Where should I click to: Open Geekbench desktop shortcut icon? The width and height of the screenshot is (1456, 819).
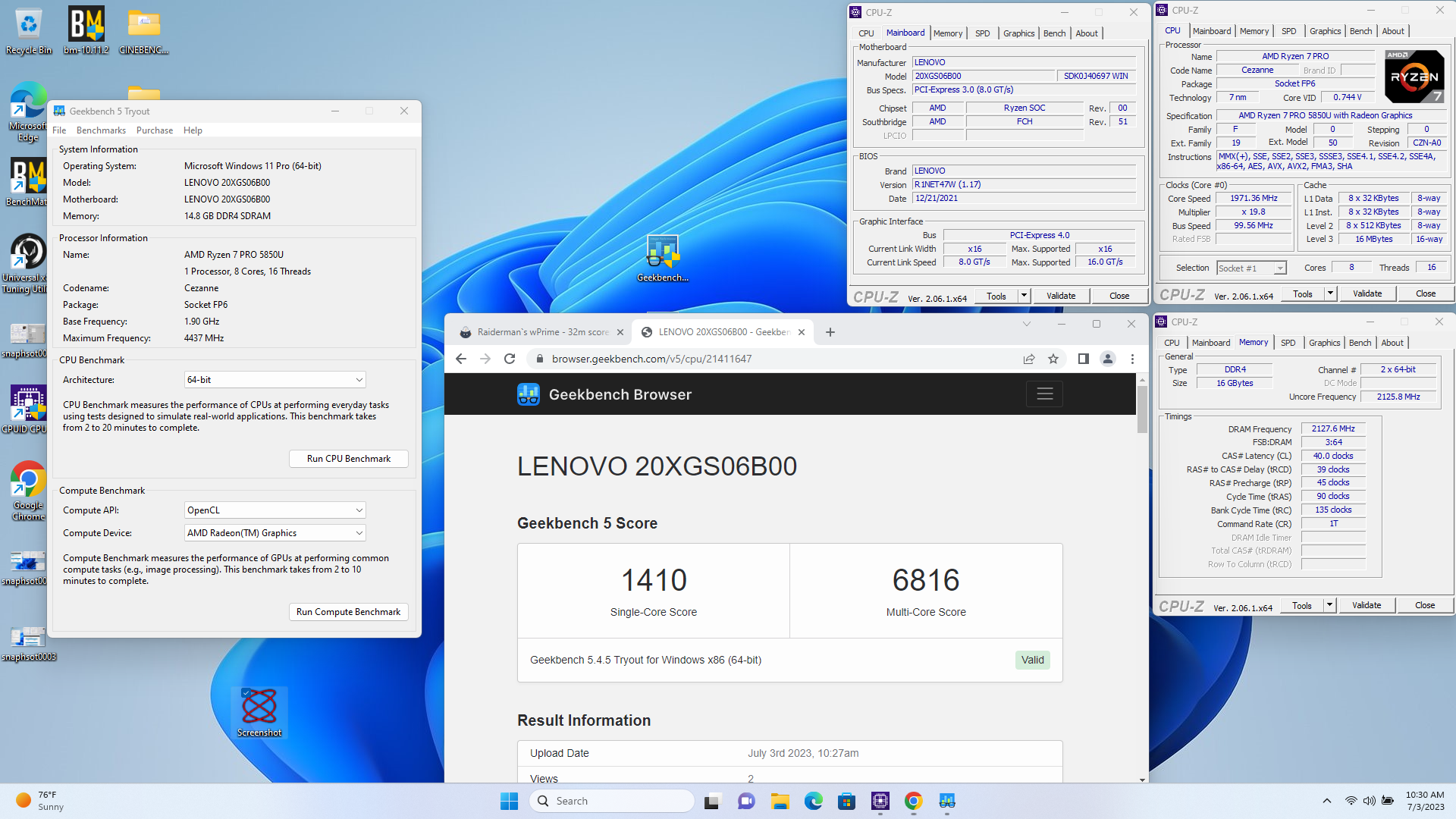click(663, 258)
